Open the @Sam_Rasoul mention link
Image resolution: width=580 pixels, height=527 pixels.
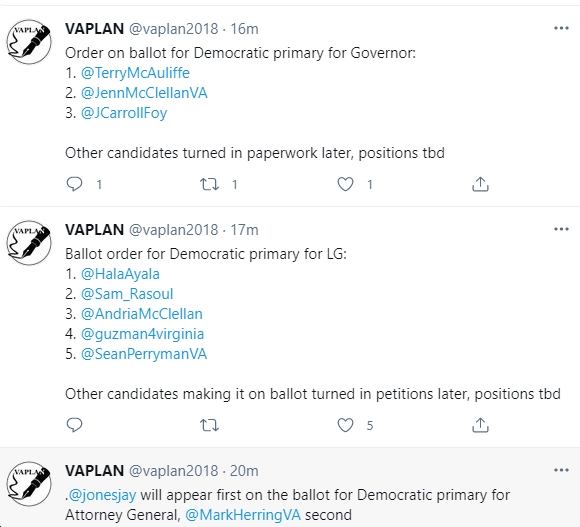[127, 294]
